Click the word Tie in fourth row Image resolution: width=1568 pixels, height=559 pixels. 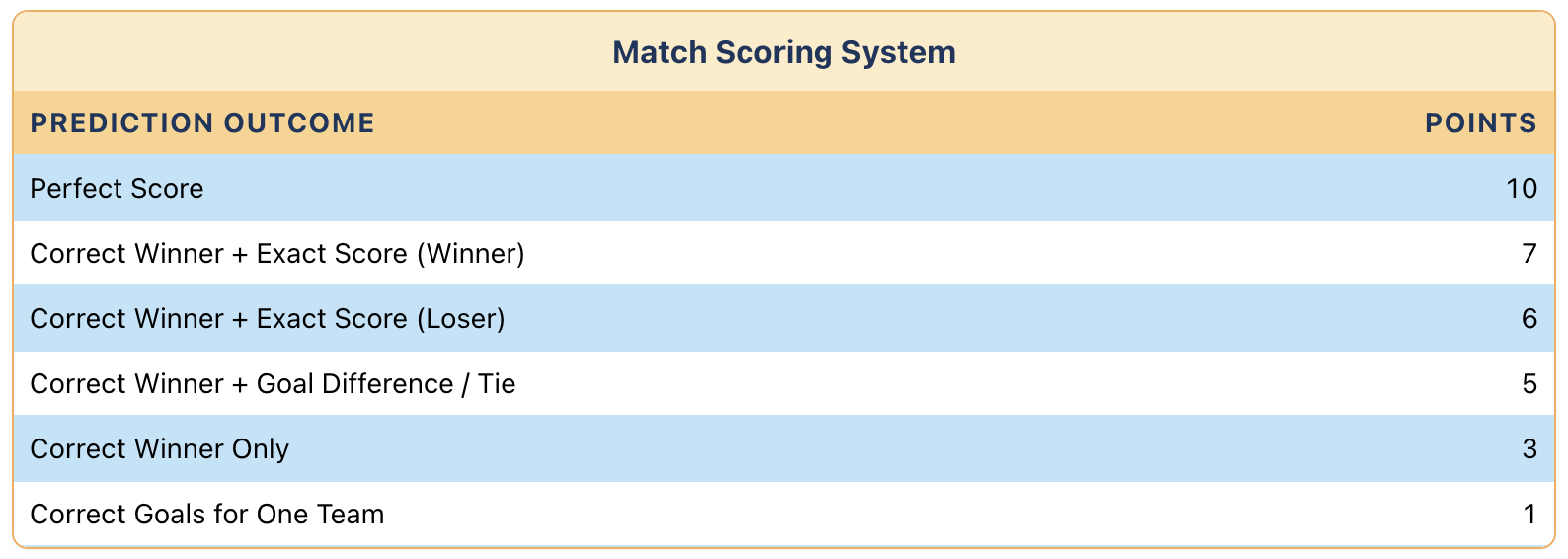[x=497, y=384]
